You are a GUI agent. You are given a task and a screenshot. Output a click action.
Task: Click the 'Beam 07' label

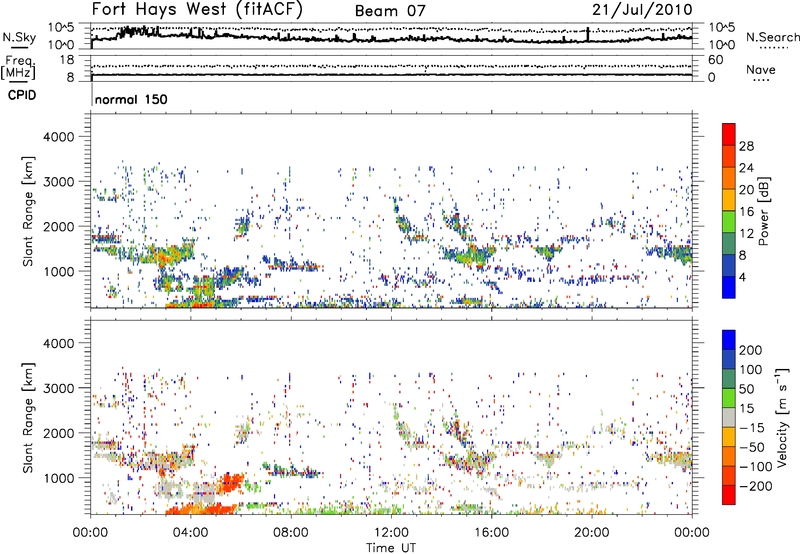[390, 11]
